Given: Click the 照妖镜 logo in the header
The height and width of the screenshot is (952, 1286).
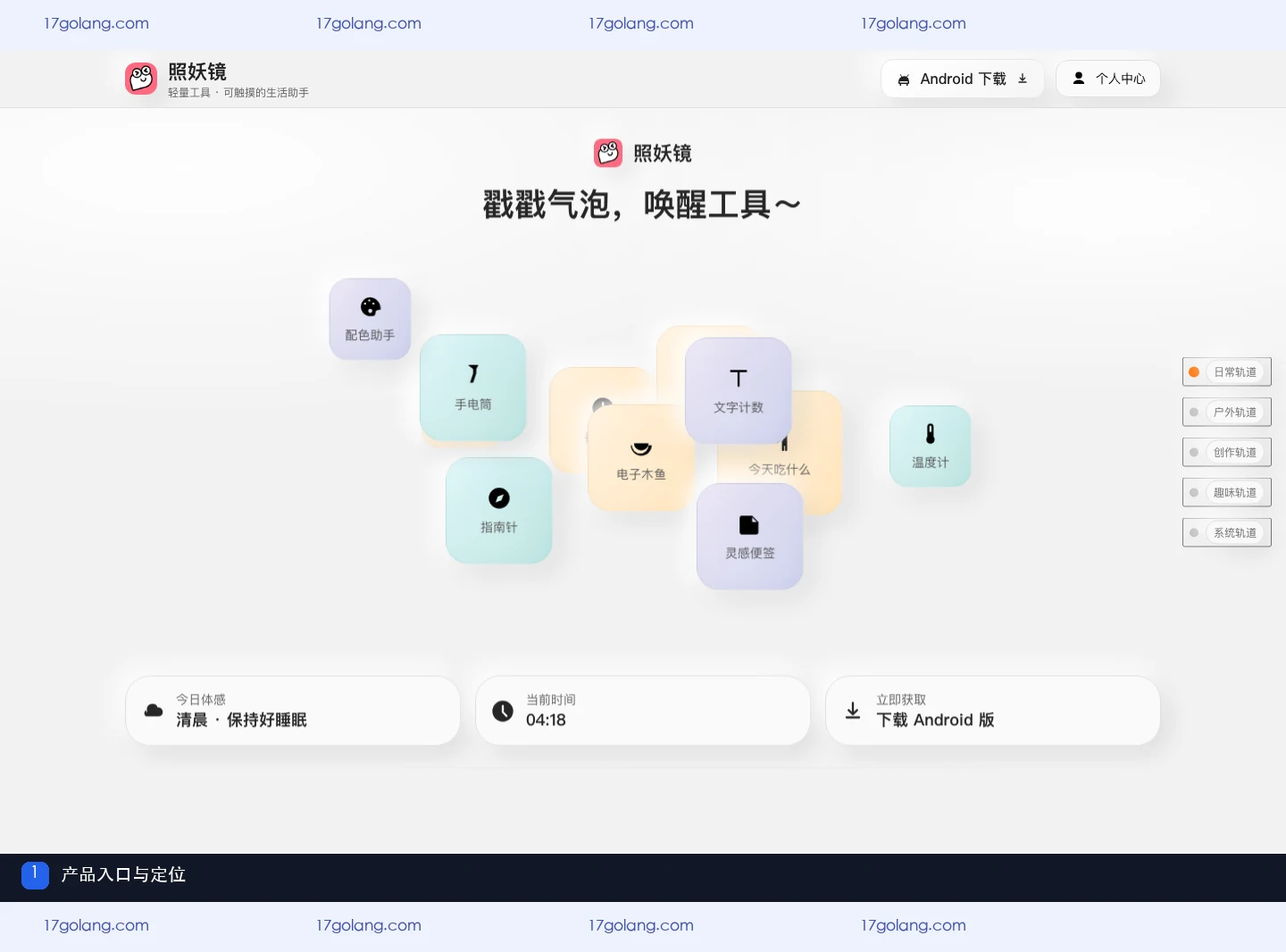Looking at the screenshot, I should (141, 79).
